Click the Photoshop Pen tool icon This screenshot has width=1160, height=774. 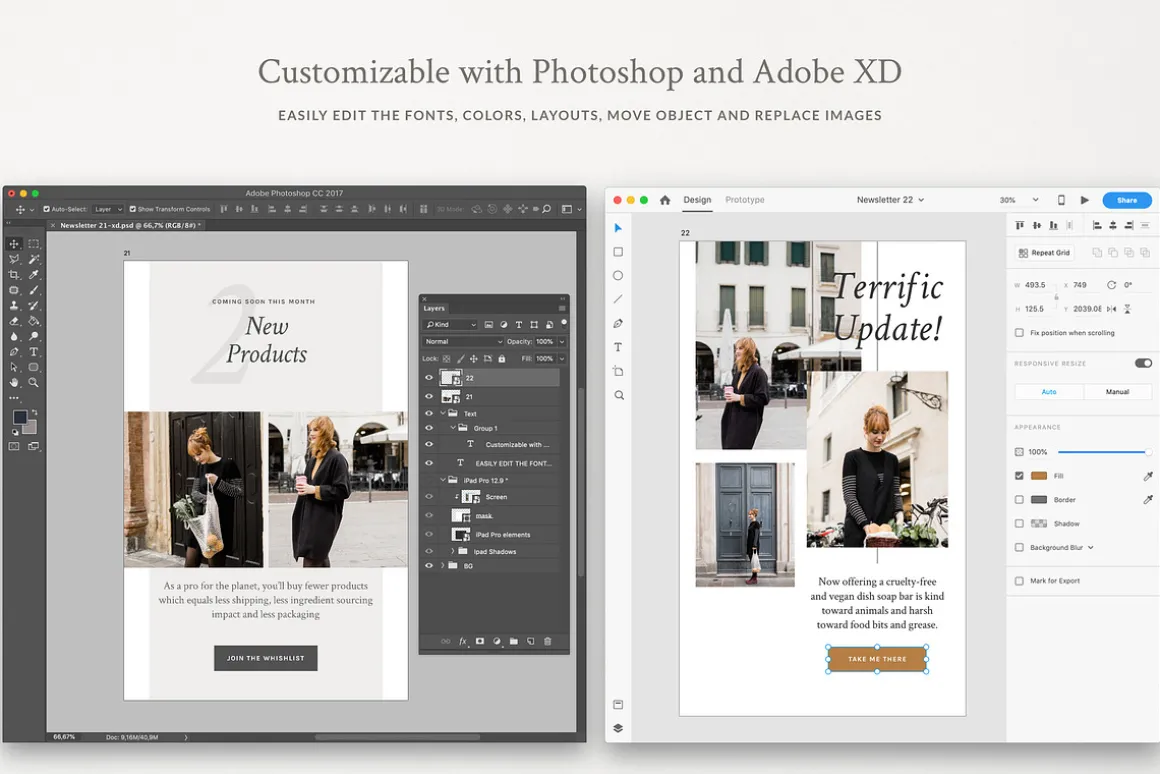pyautogui.click(x=14, y=352)
